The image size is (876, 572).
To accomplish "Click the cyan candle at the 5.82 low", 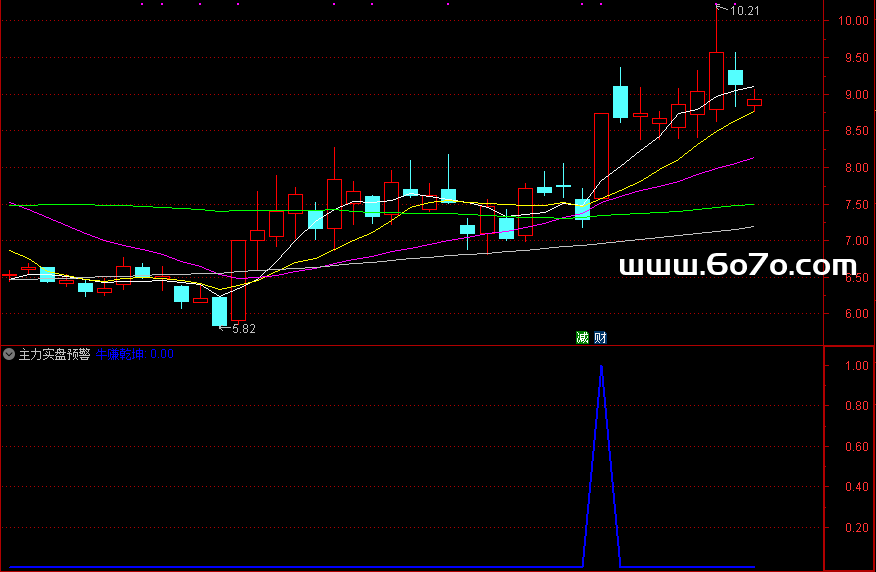I will 219,311.
